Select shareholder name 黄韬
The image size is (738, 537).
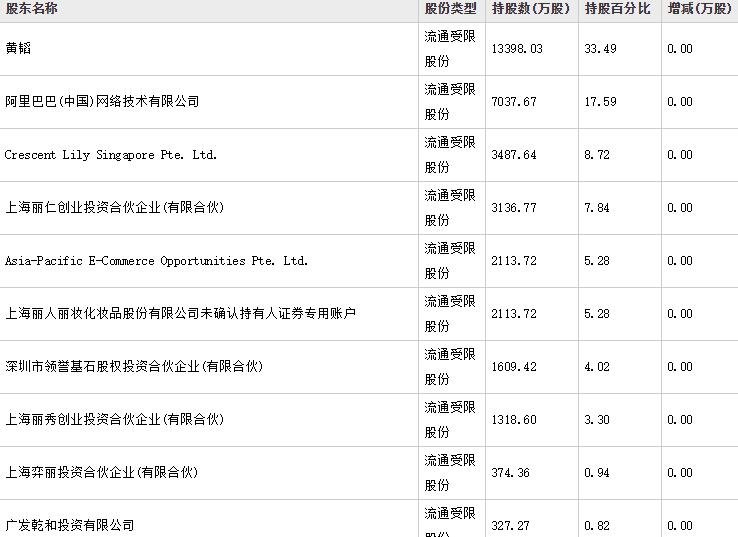click(18, 48)
